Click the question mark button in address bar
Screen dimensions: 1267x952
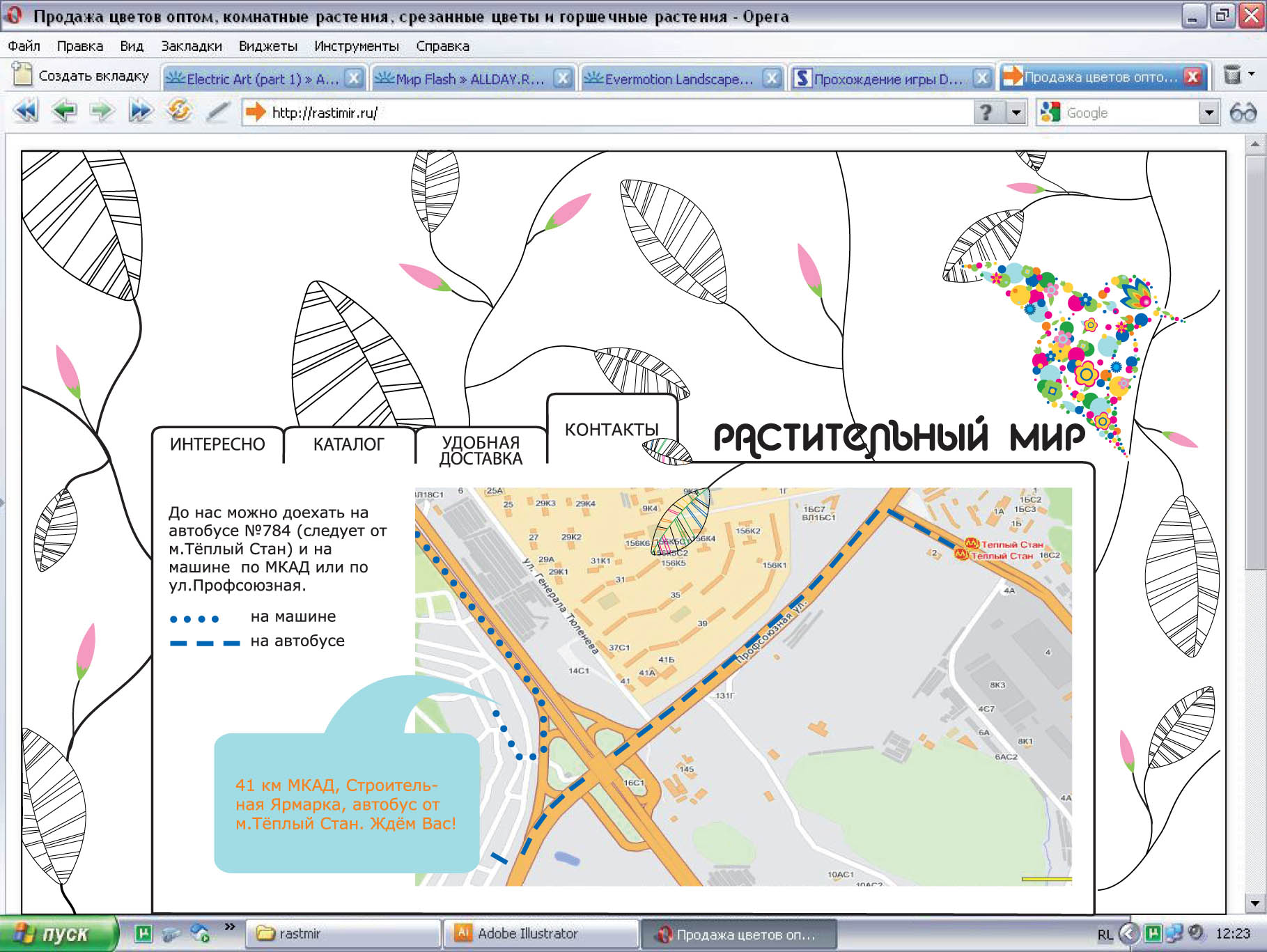click(986, 112)
